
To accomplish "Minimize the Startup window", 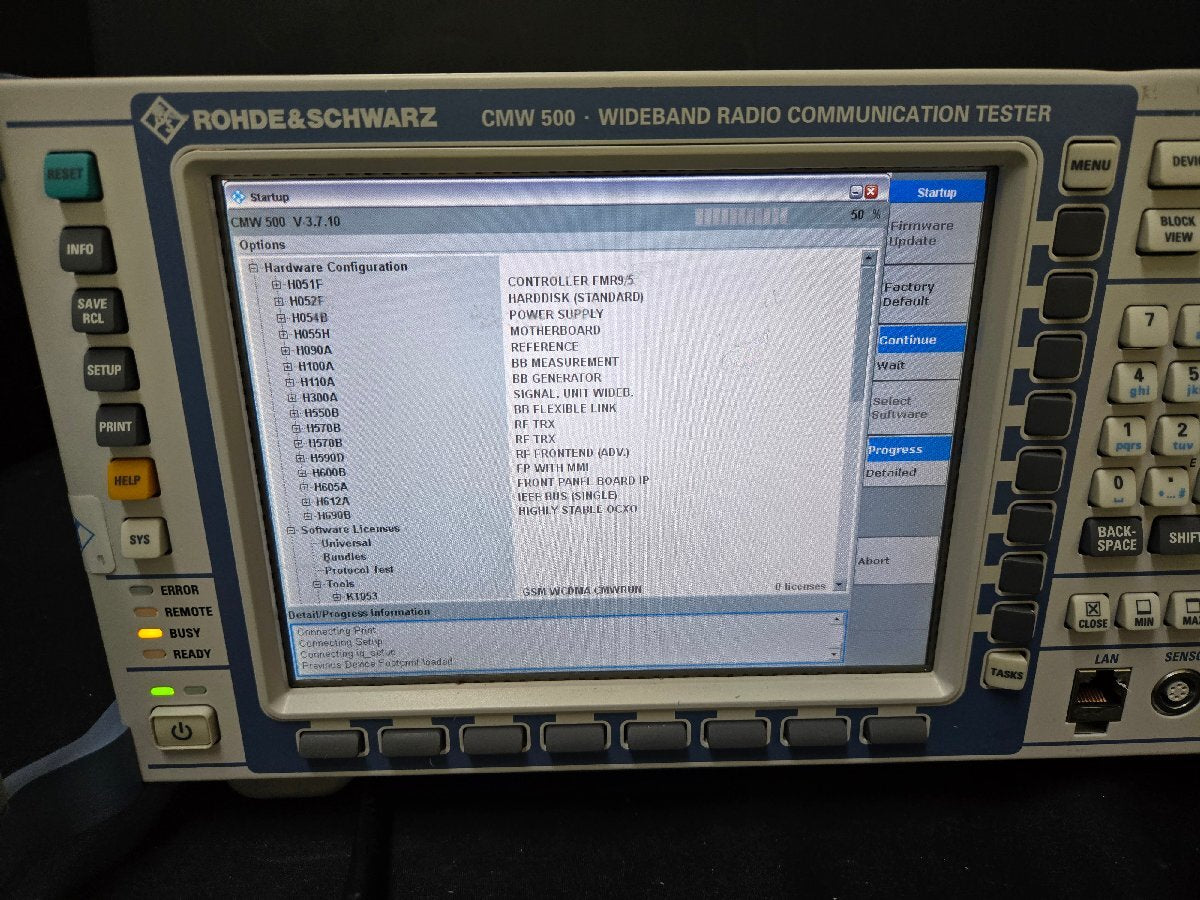I will (x=856, y=192).
